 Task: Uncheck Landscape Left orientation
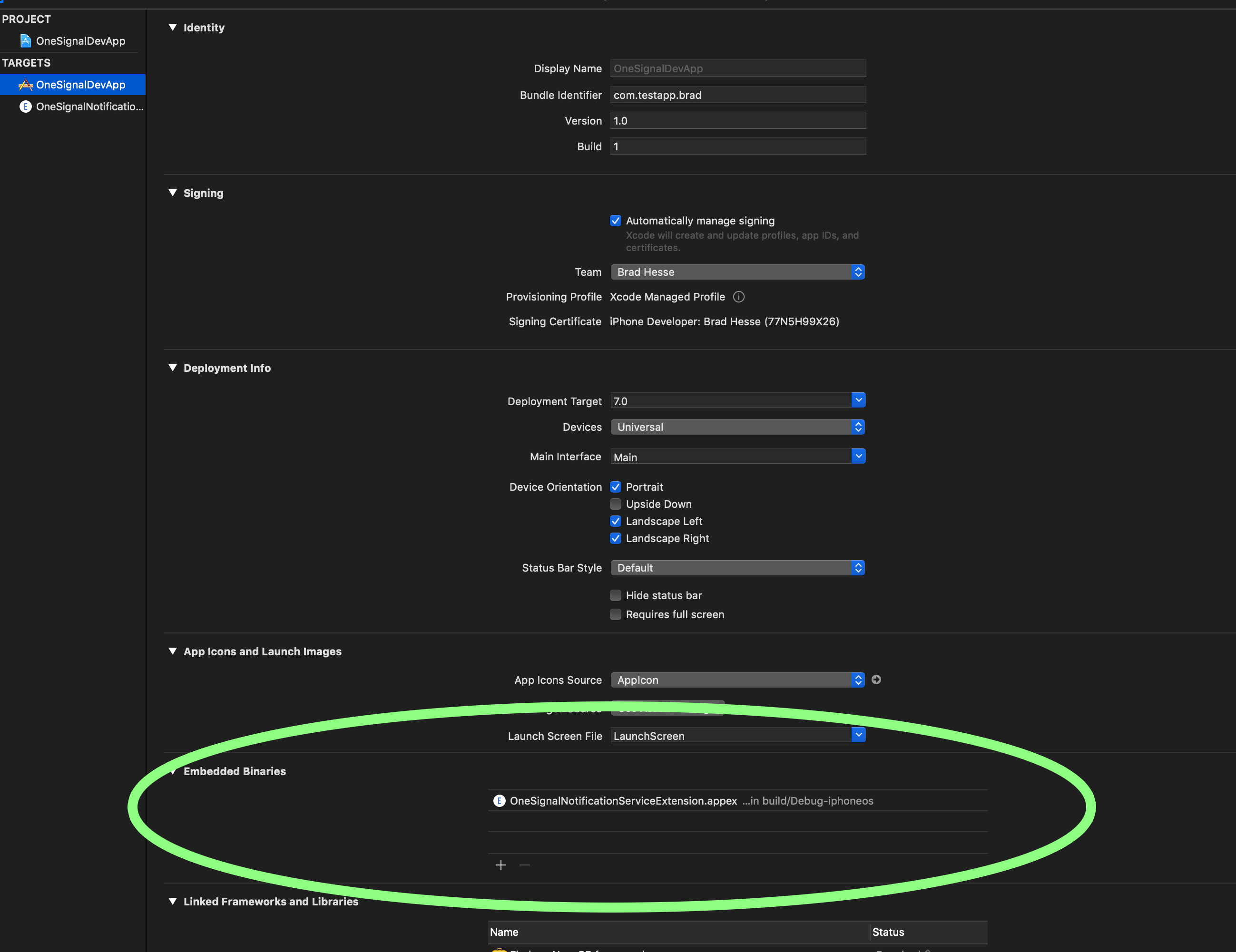click(x=616, y=521)
